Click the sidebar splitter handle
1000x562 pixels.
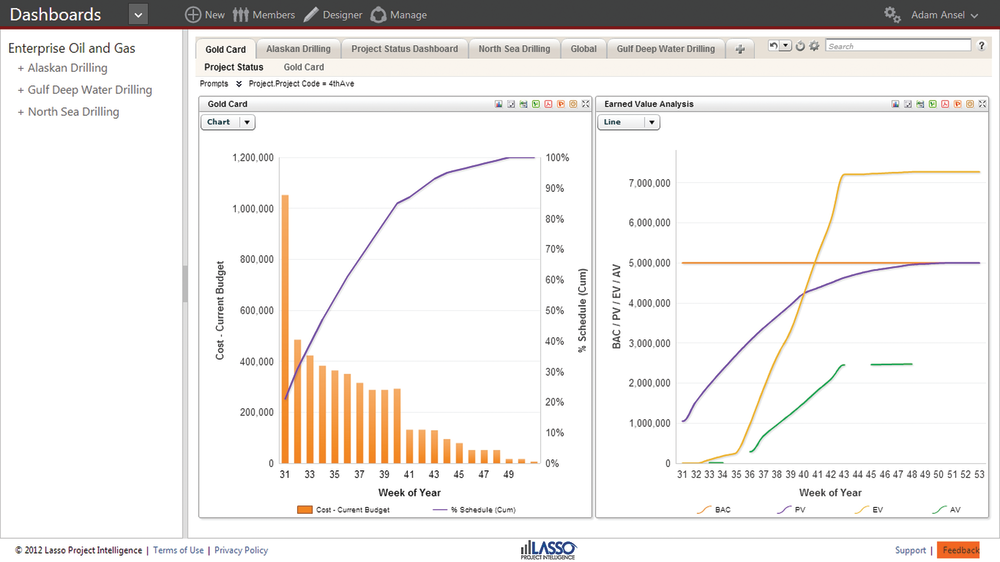tap(185, 284)
